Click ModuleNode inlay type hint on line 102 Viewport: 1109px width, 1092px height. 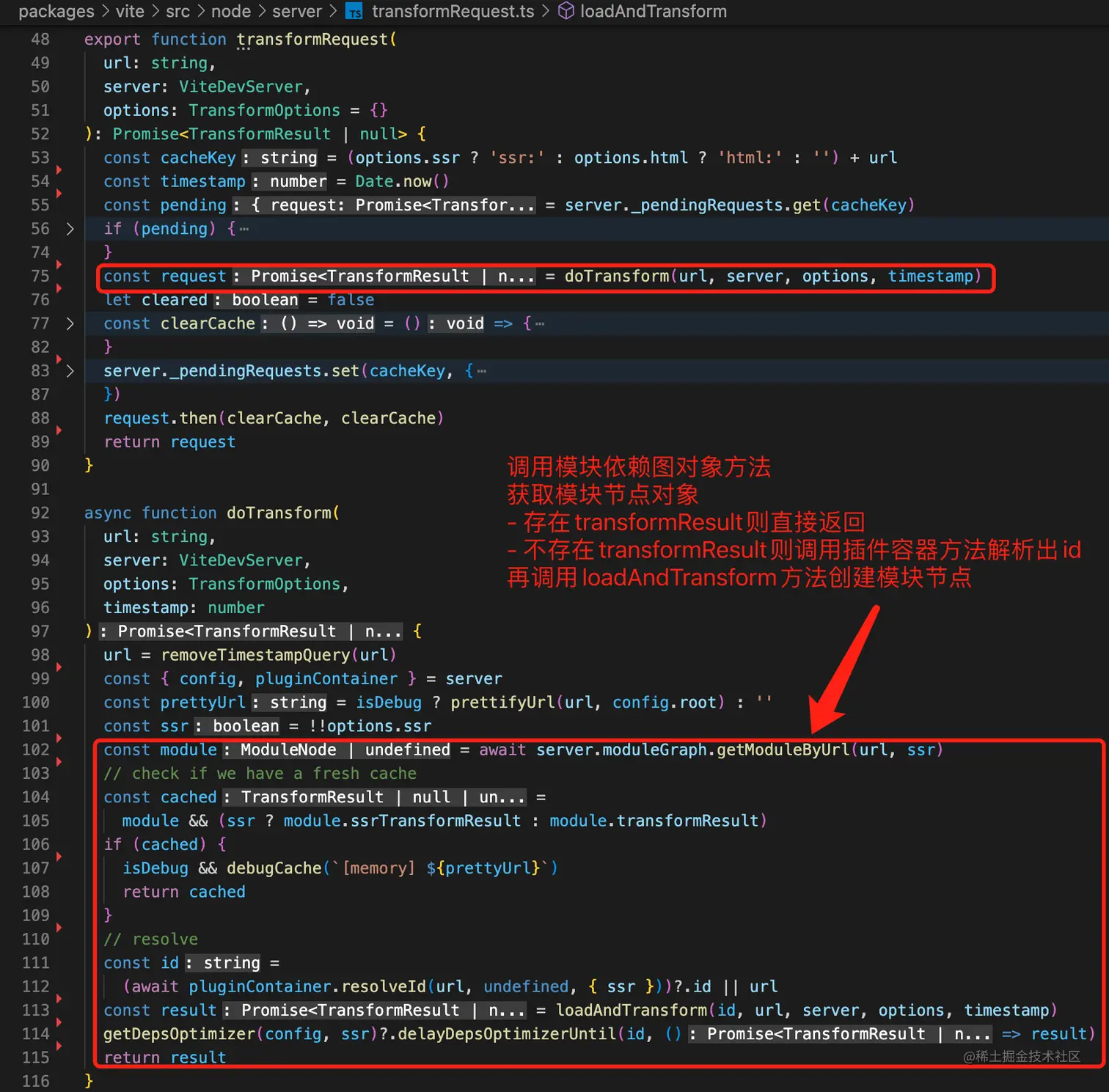[288, 750]
